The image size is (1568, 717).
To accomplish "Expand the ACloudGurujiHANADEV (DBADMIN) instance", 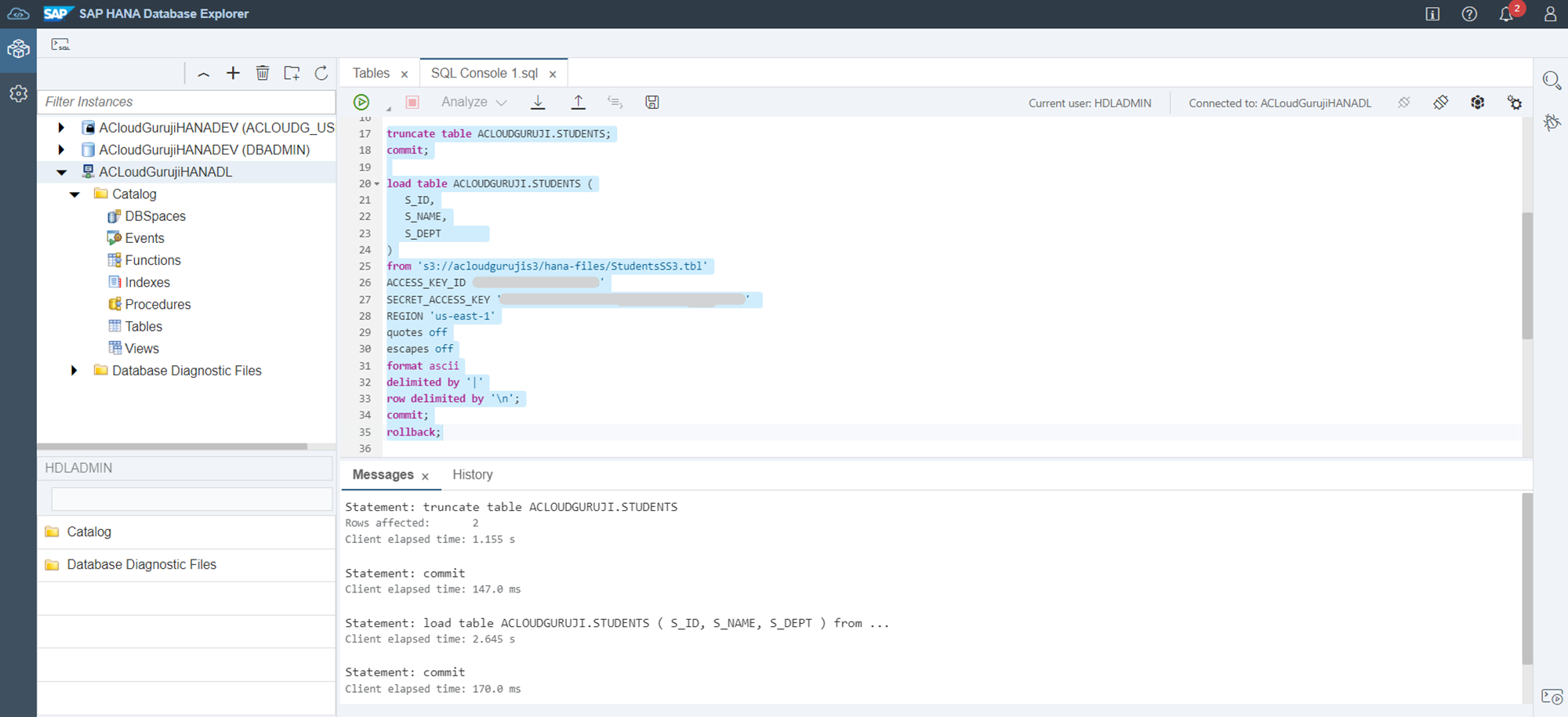I will tap(61, 150).
